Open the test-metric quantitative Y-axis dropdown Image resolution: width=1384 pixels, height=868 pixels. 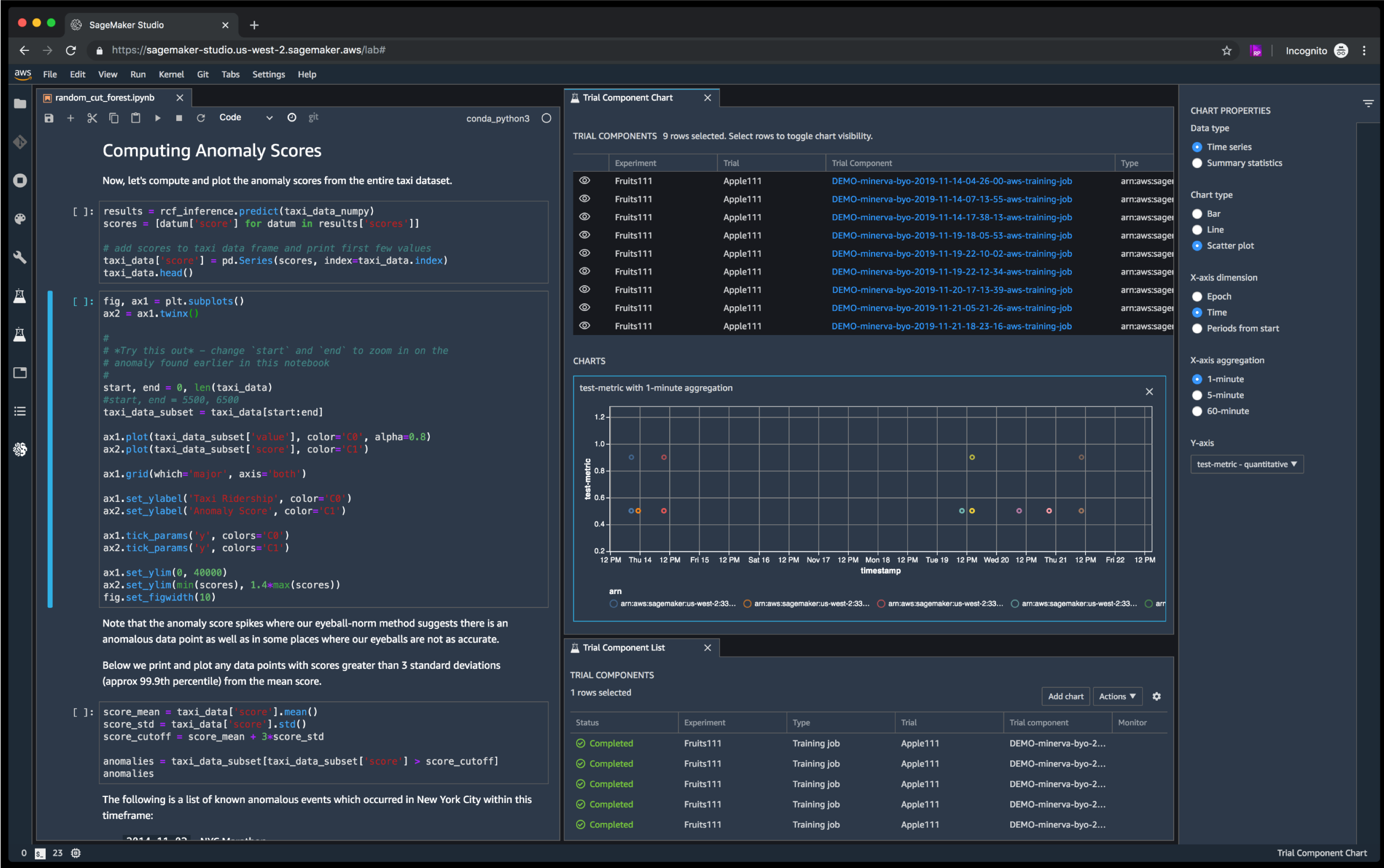(1247, 464)
